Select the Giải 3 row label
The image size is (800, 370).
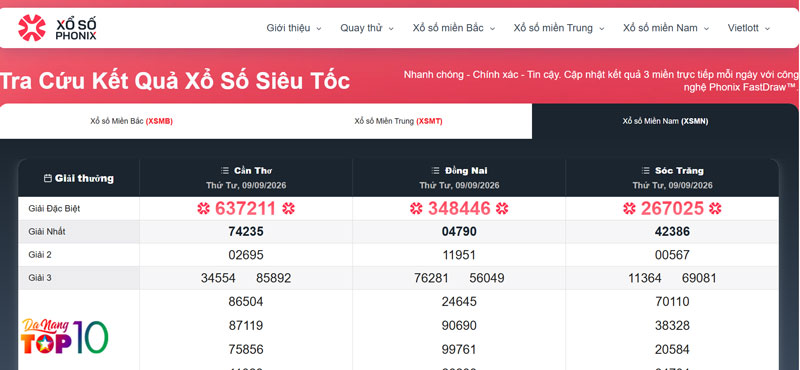pos(40,278)
